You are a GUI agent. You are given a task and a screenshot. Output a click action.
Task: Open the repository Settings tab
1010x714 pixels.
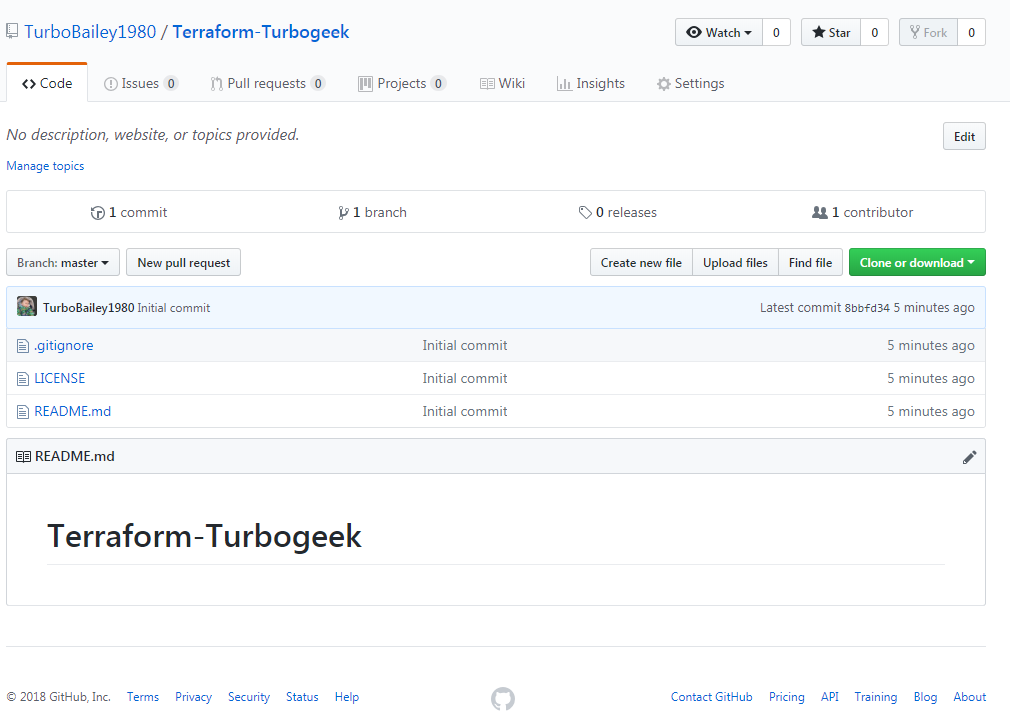click(x=691, y=83)
